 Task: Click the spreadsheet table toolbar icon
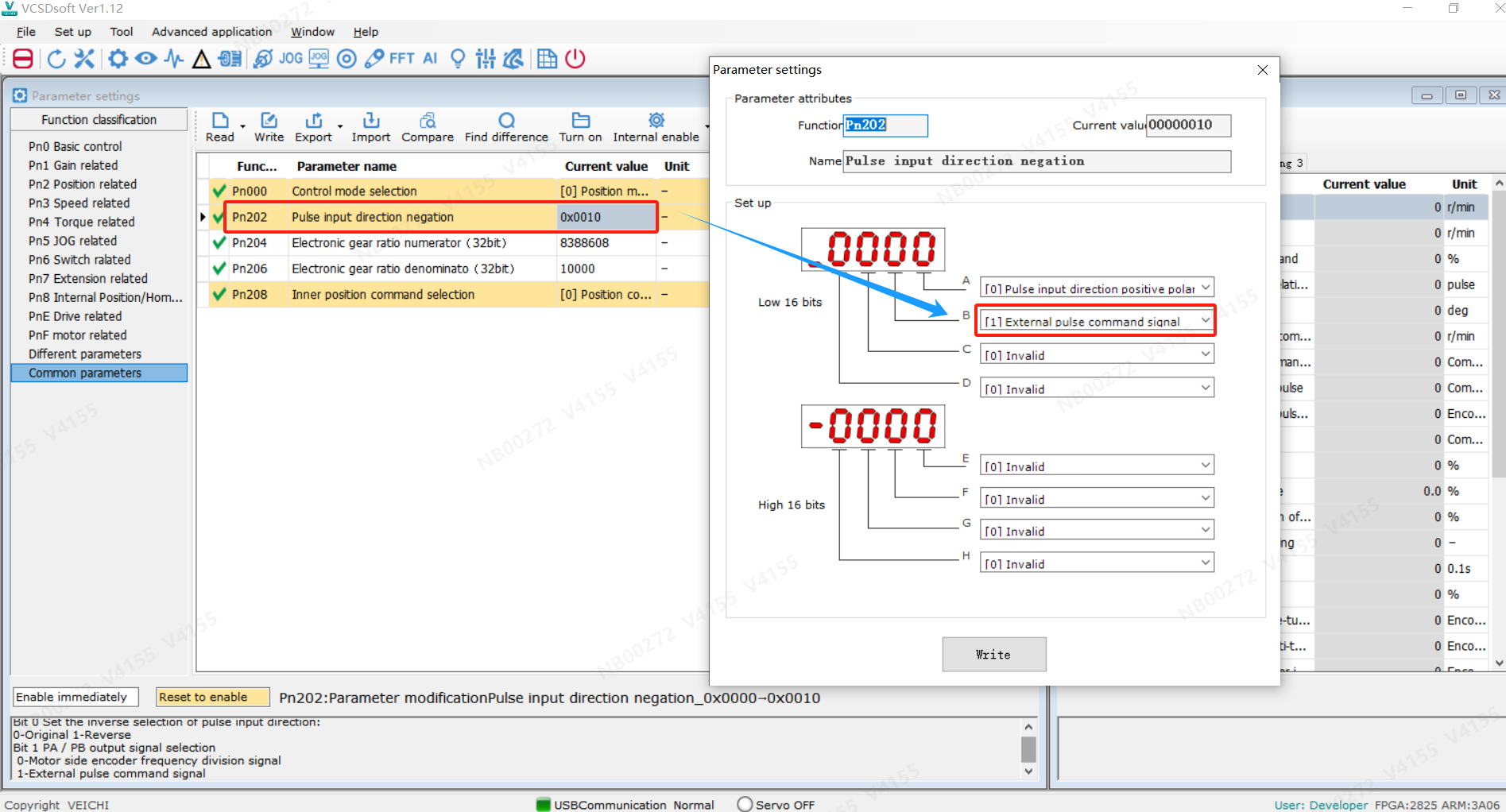(x=547, y=59)
